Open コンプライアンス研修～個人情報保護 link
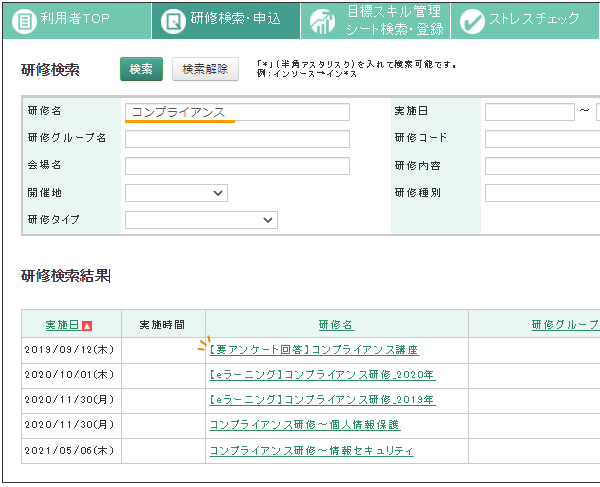The width and height of the screenshot is (600, 487). pos(305,425)
